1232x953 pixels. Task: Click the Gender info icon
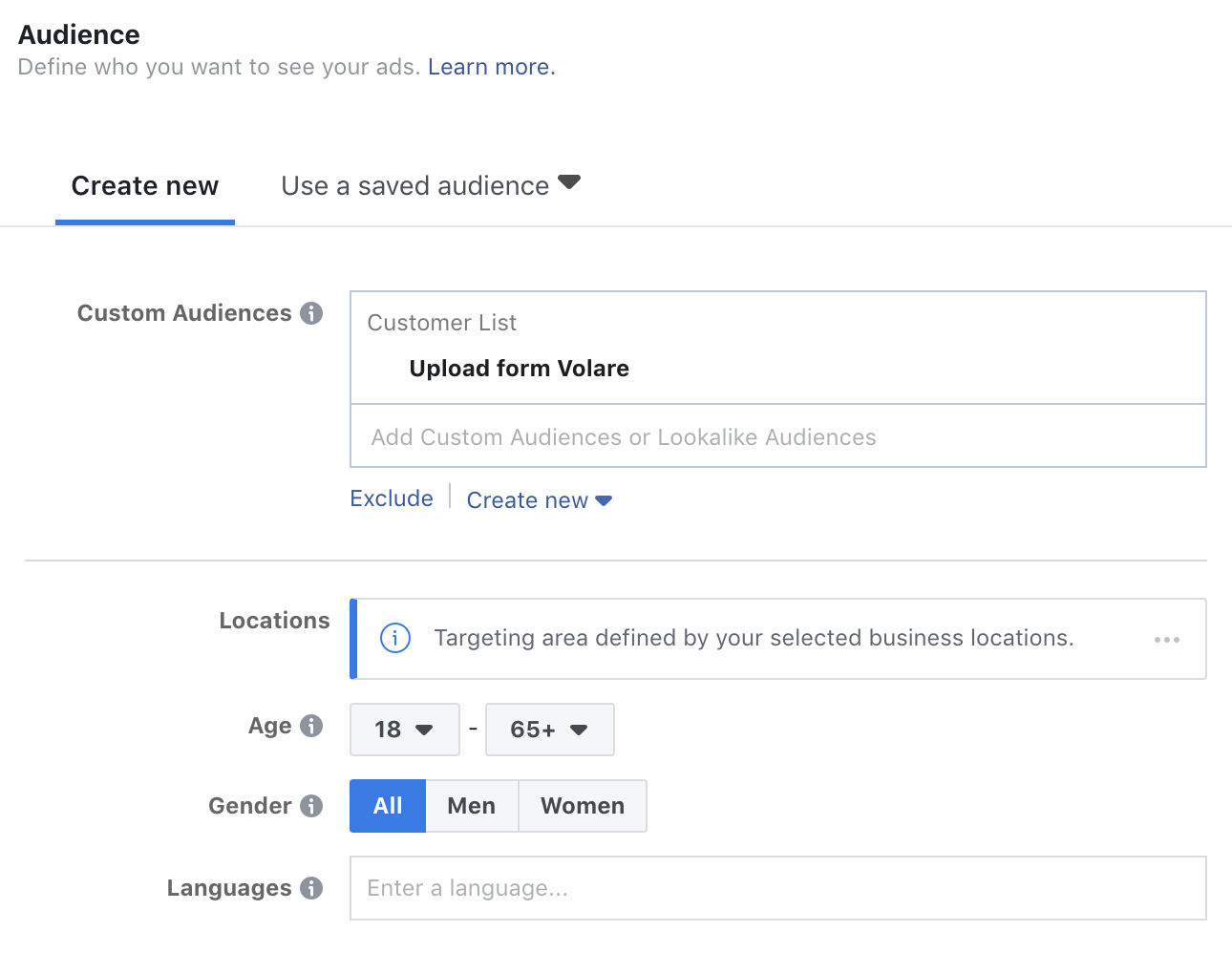[311, 806]
